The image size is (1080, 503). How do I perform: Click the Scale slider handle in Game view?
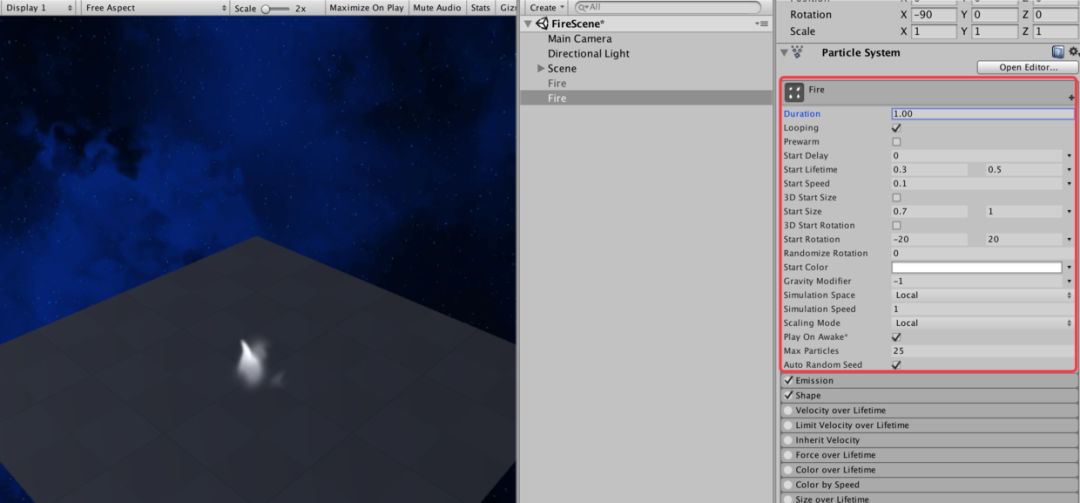click(266, 8)
